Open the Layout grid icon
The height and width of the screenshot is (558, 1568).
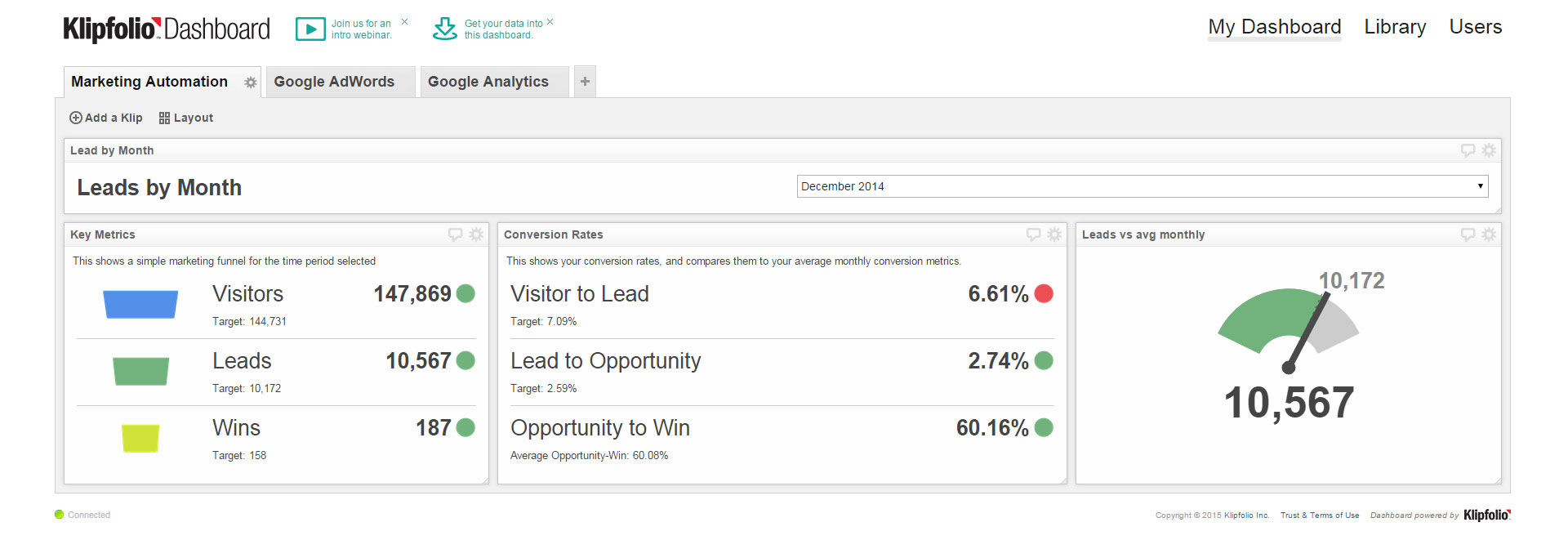click(x=163, y=118)
